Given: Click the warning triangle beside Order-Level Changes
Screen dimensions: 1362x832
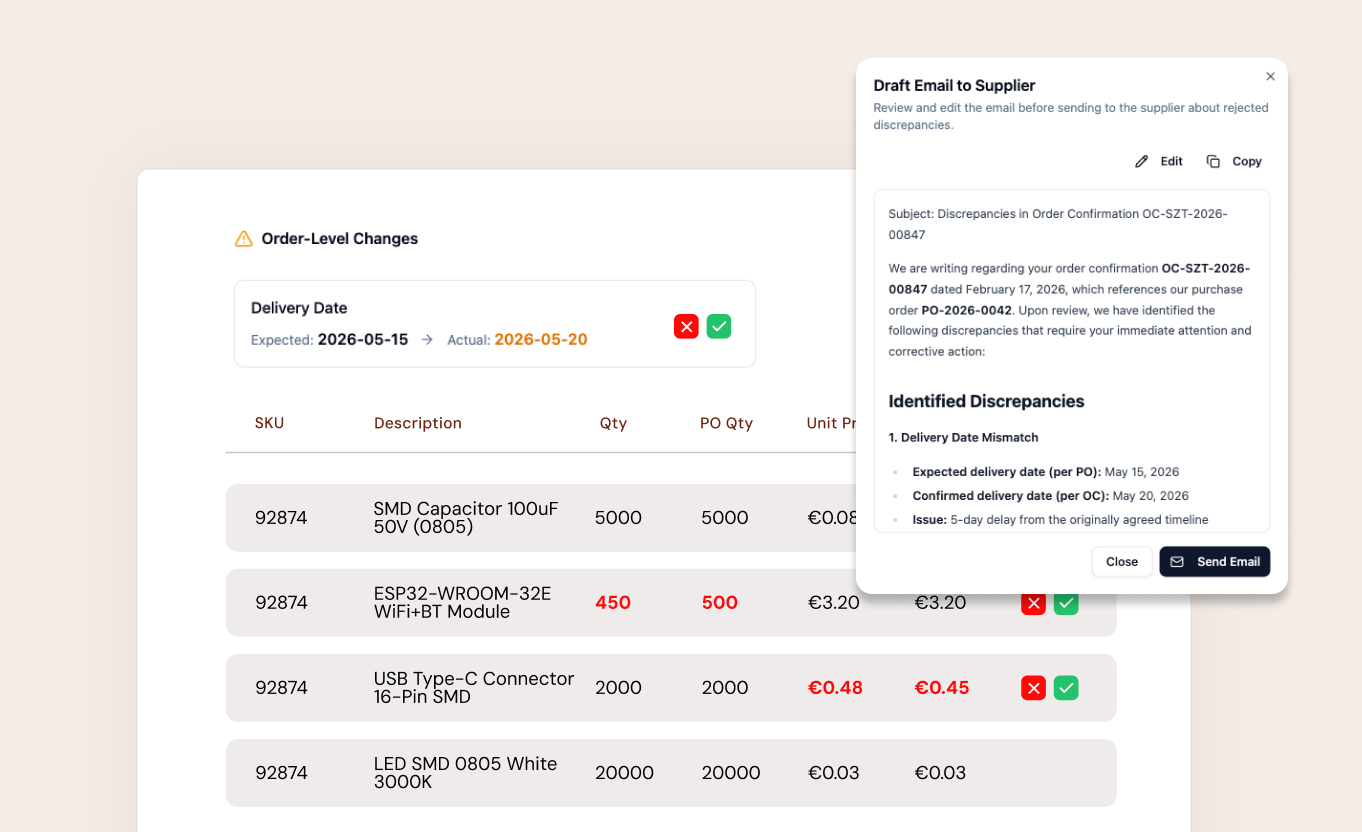Looking at the screenshot, I should tap(242, 238).
